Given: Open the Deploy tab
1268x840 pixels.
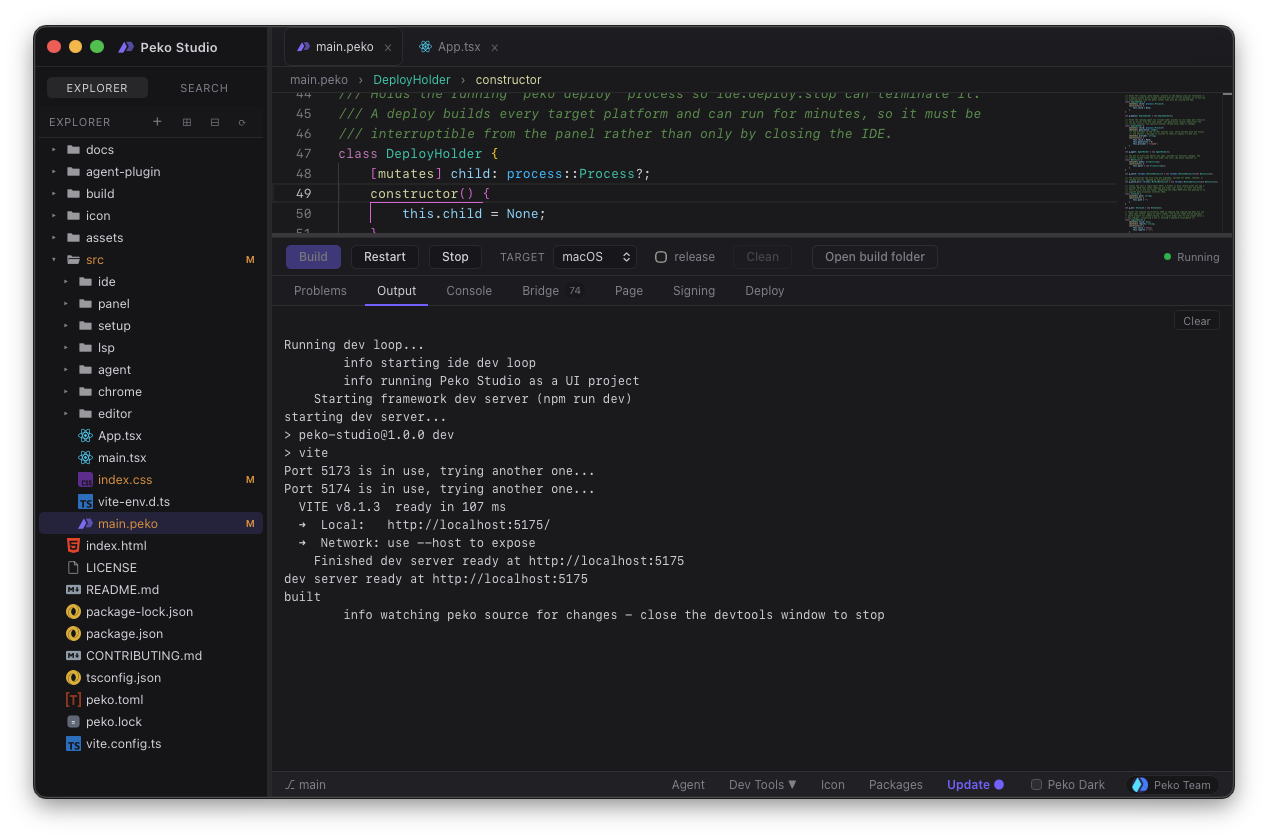Looking at the screenshot, I should coord(765,291).
